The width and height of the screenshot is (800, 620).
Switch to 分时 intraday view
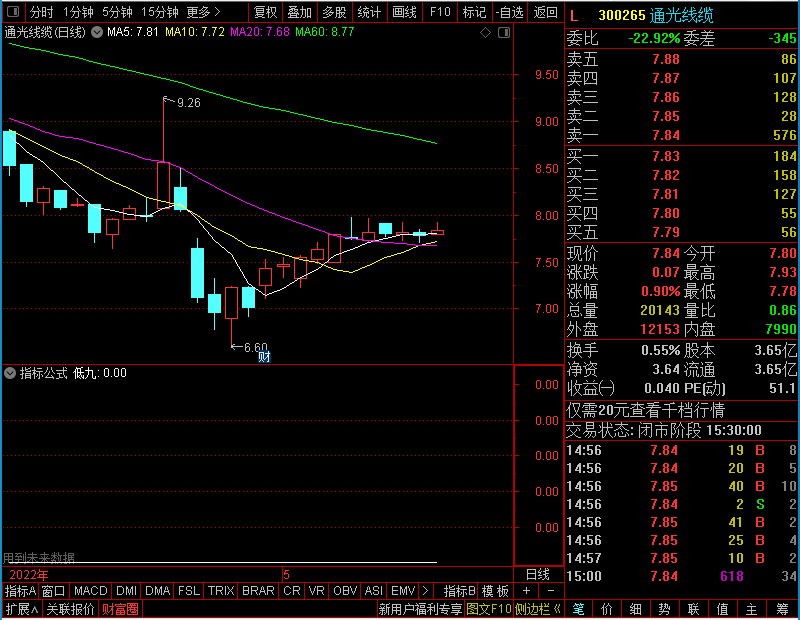(x=41, y=12)
